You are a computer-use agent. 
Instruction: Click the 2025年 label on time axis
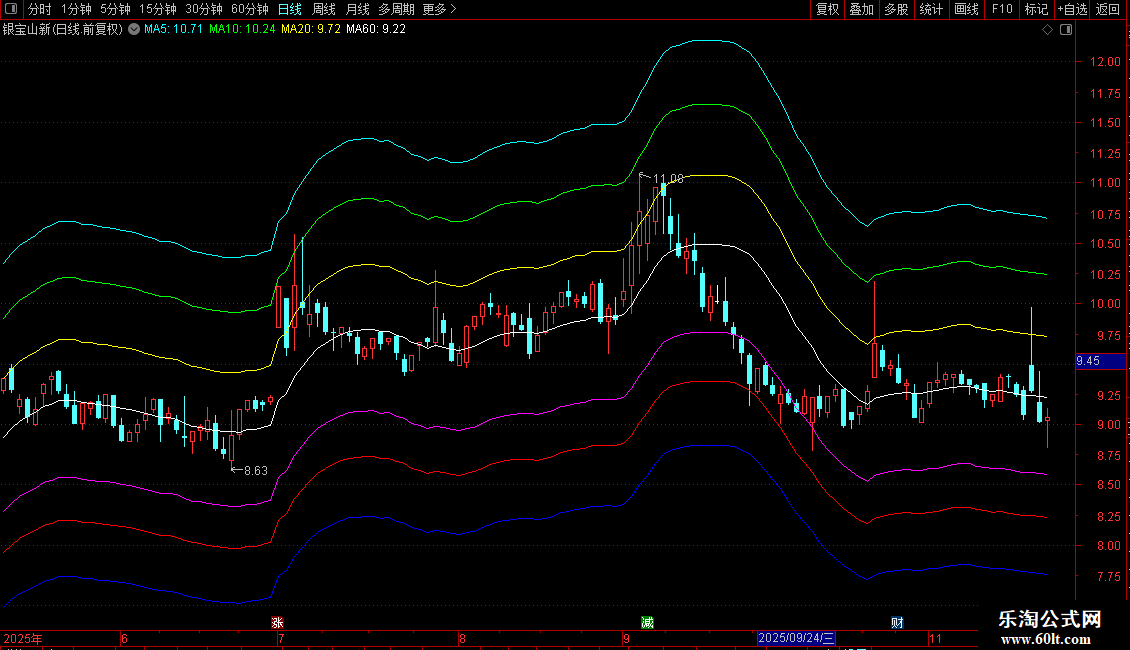[23, 638]
